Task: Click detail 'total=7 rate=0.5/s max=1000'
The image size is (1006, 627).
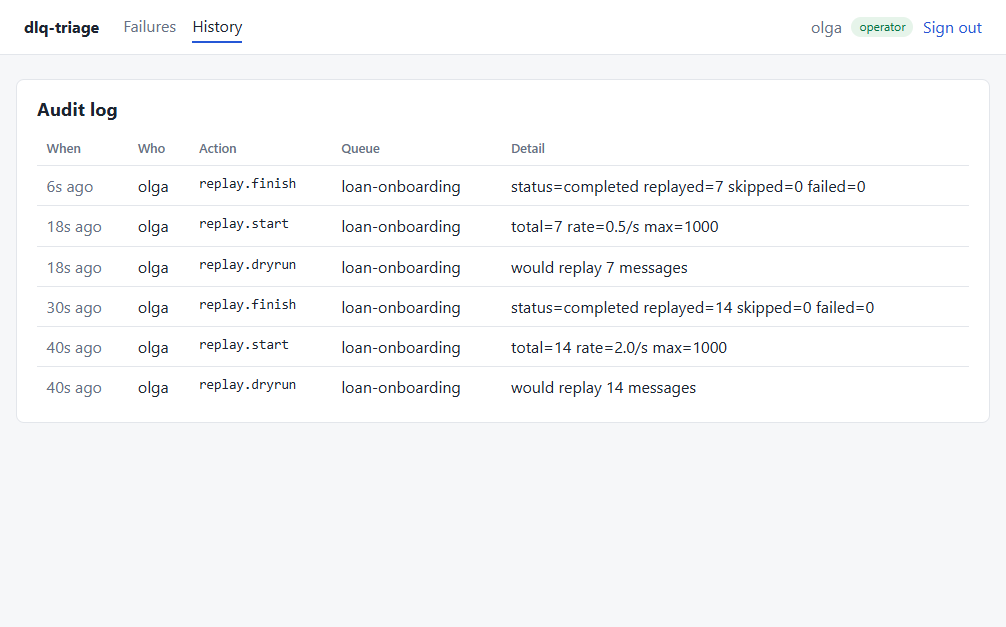Action: click(615, 227)
